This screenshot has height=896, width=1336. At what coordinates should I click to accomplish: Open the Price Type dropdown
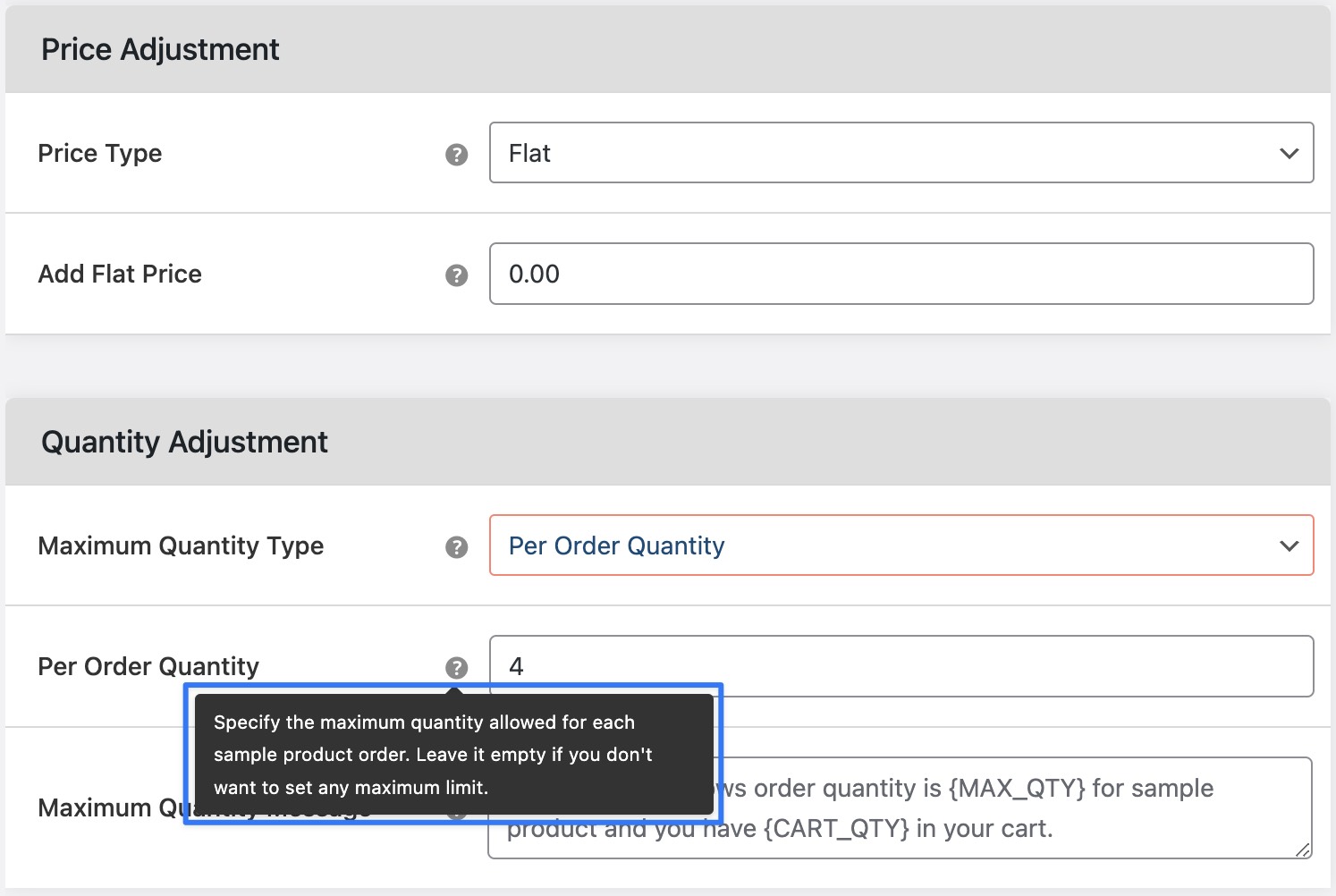tap(899, 153)
